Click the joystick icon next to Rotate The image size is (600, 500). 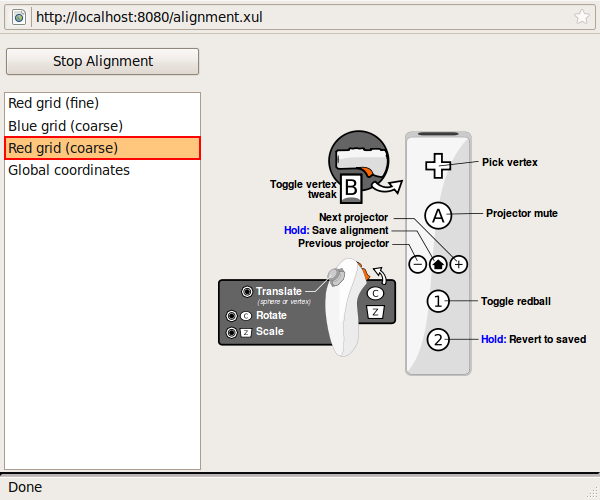232,316
